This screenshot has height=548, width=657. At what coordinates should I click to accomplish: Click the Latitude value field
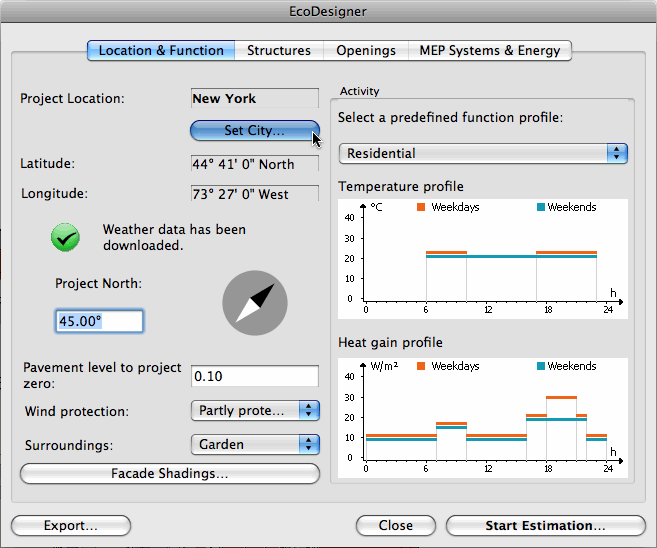(x=255, y=163)
